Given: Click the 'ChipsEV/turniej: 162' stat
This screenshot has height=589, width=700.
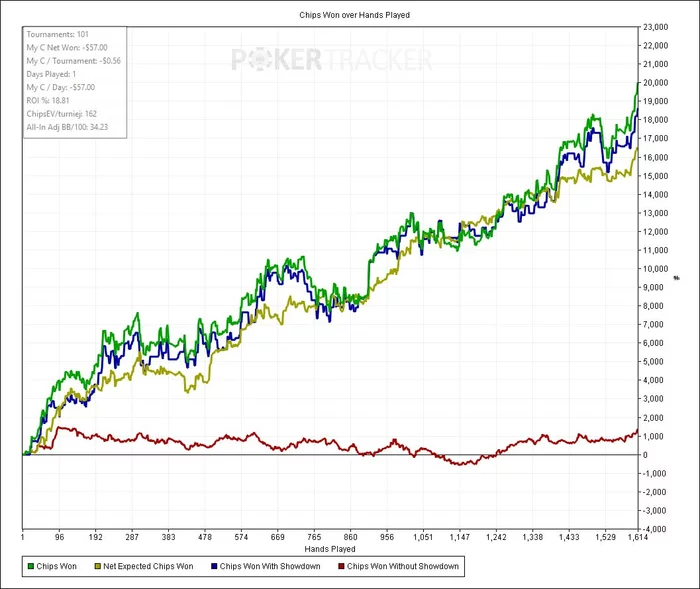Looking at the screenshot, I should [62, 114].
